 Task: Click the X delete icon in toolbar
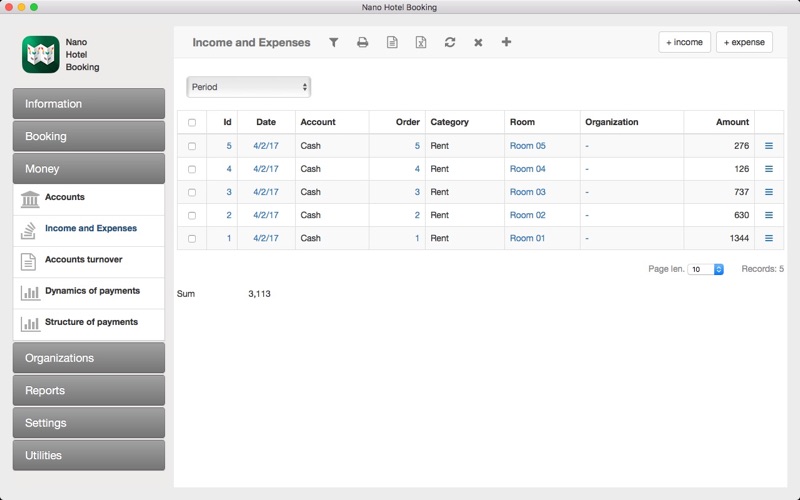pos(478,42)
